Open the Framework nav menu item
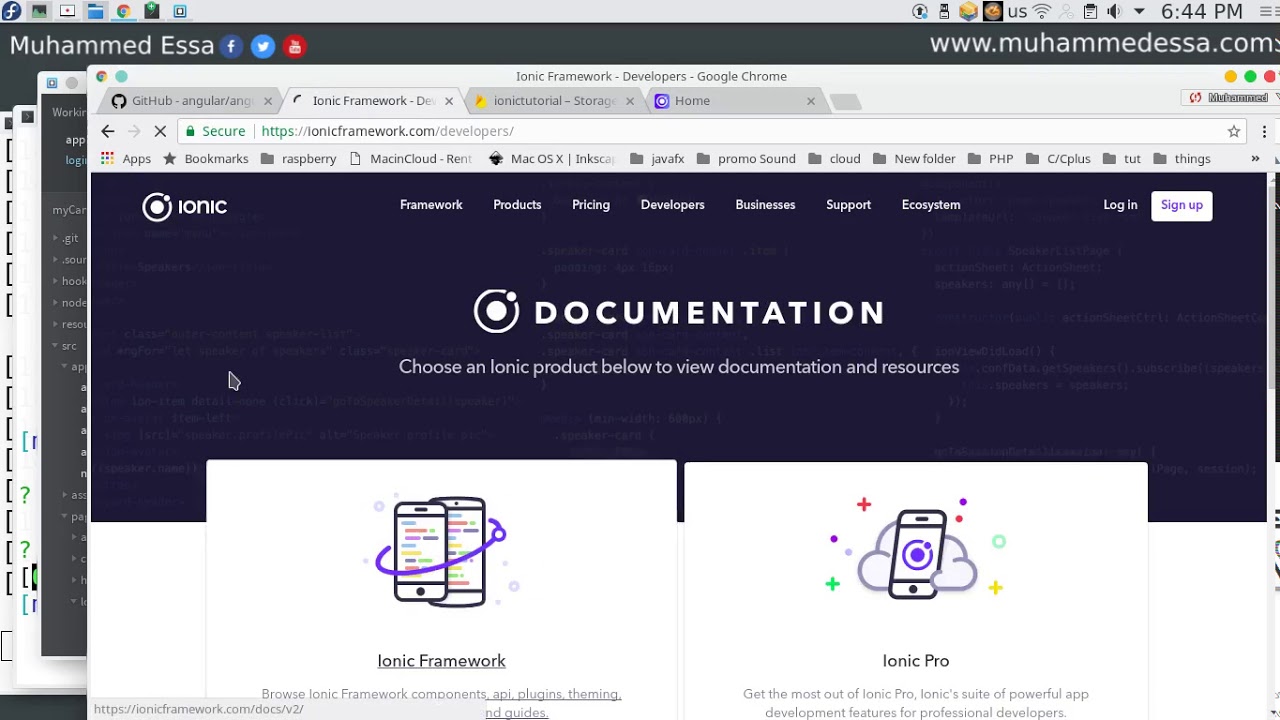Viewport: 1280px width, 720px height. coord(431,205)
